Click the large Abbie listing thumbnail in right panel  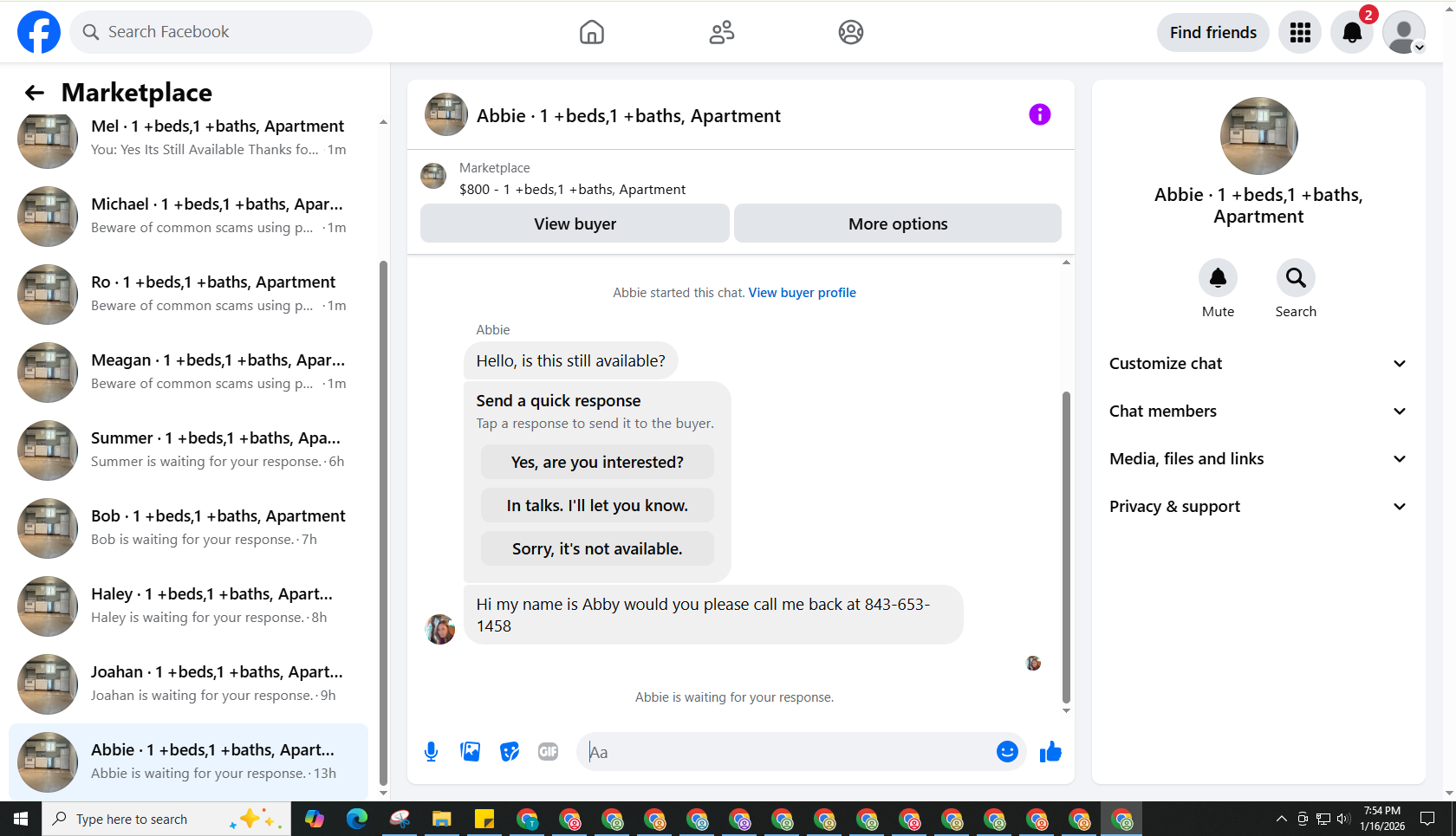coord(1258,136)
